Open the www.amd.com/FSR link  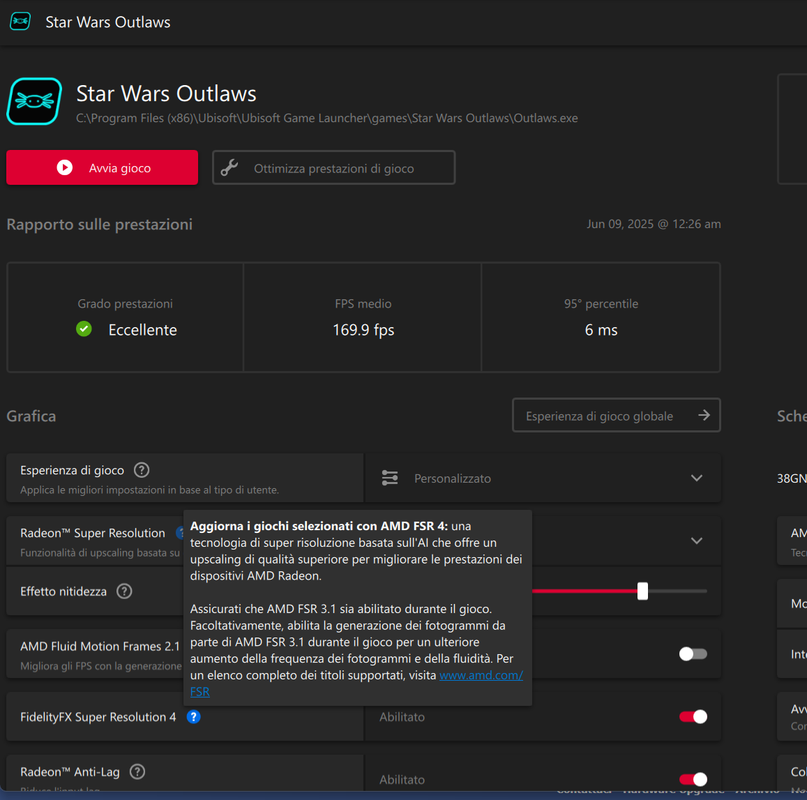coord(481,675)
